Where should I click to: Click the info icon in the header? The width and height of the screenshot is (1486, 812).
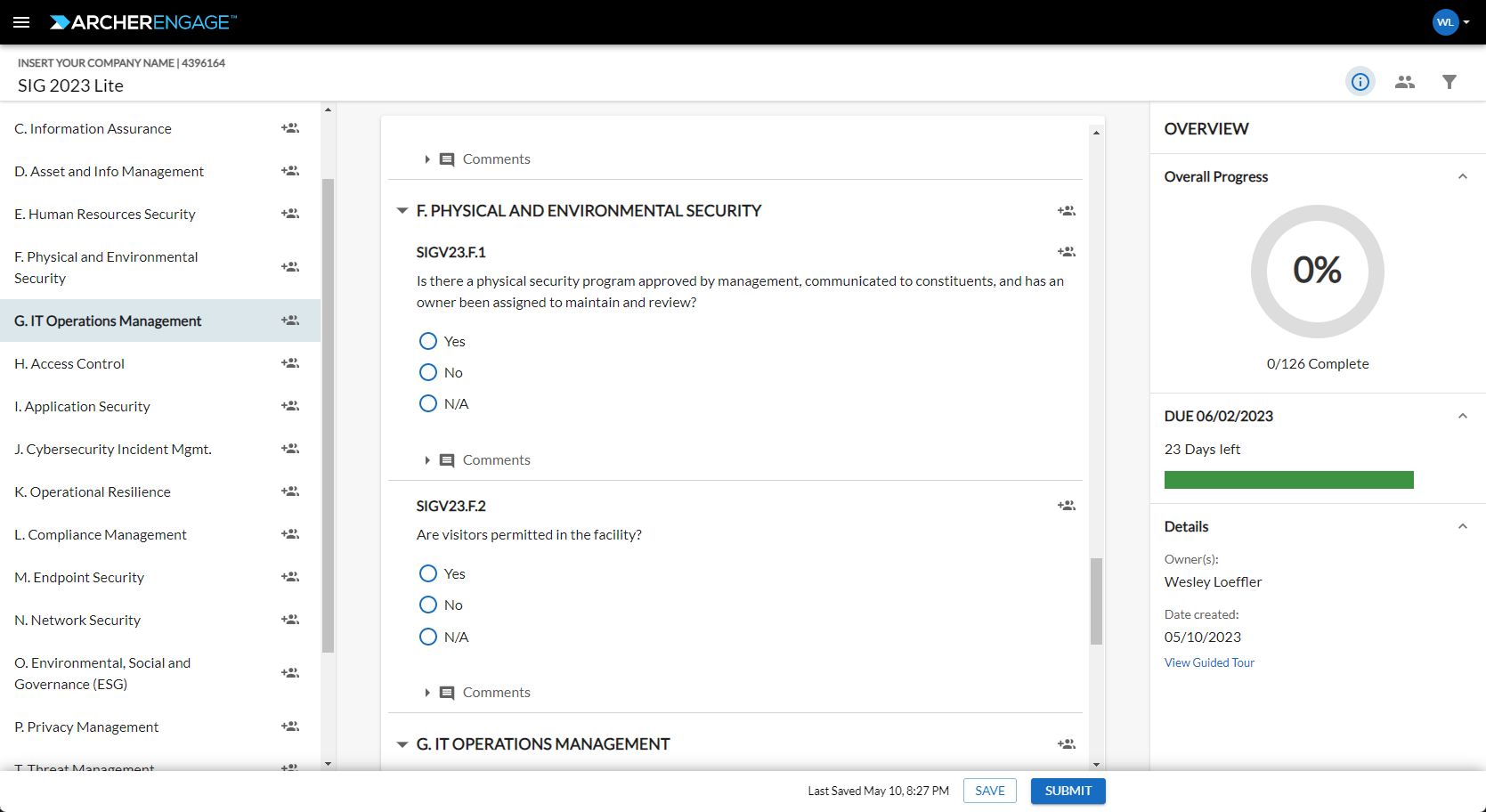(1360, 81)
